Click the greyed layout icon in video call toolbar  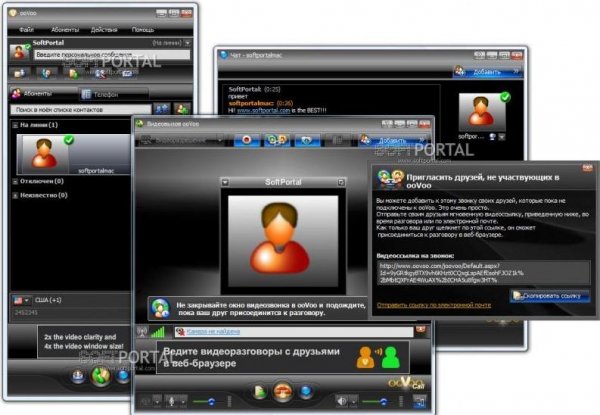pos(337,140)
